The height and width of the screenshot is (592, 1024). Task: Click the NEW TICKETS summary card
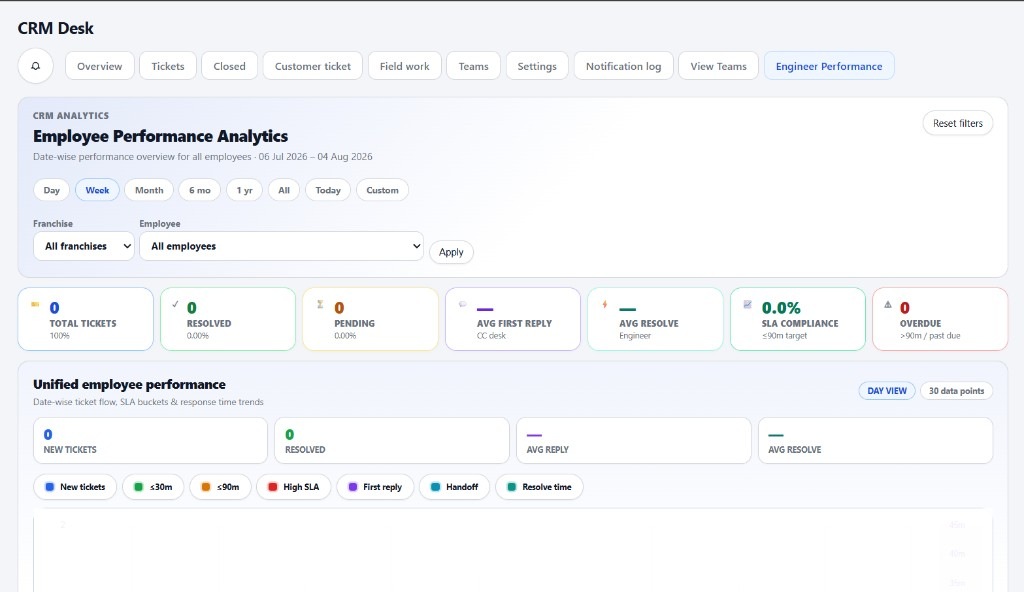[150, 441]
